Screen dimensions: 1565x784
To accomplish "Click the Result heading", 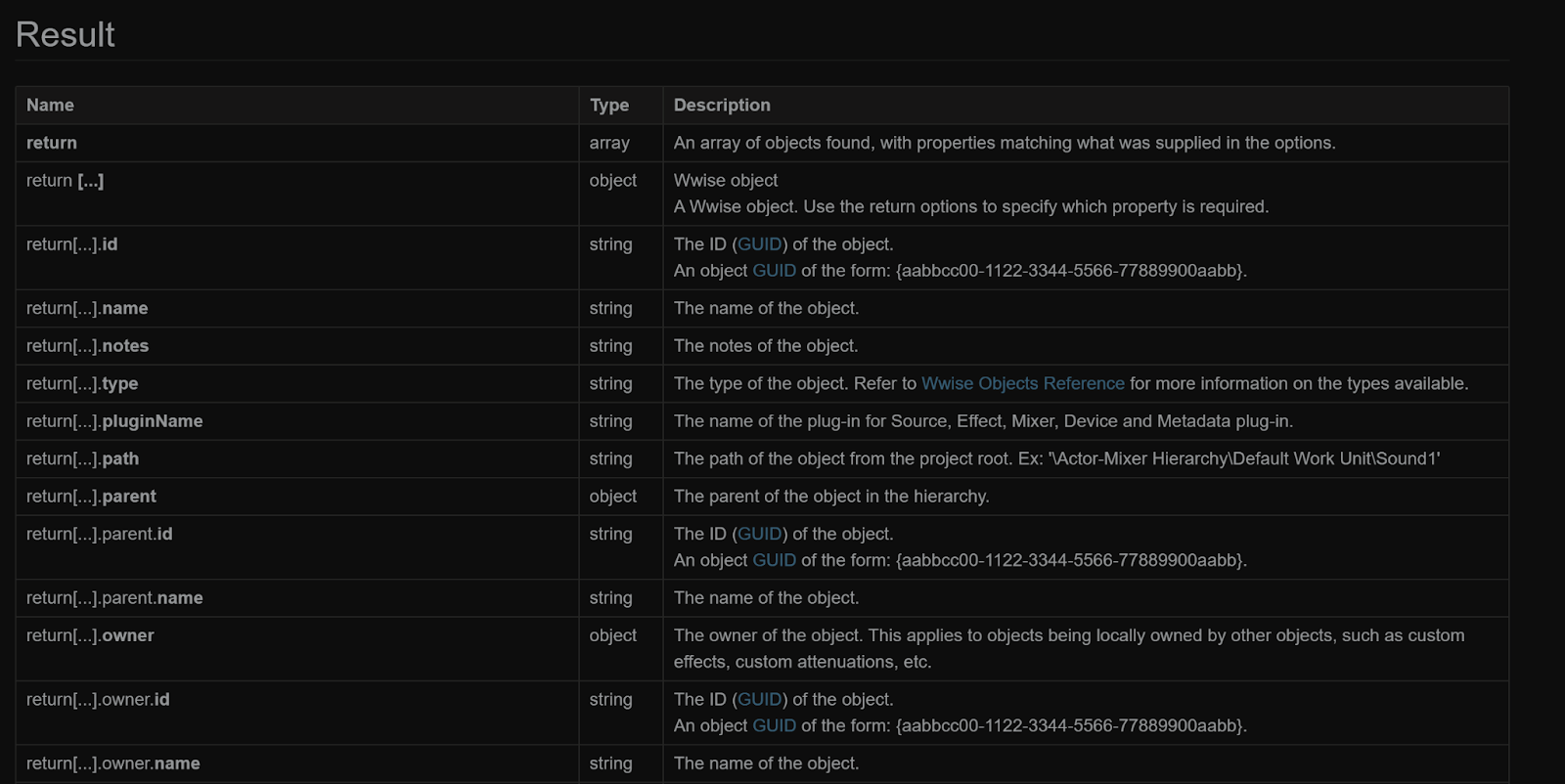I will pyautogui.click(x=66, y=34).
